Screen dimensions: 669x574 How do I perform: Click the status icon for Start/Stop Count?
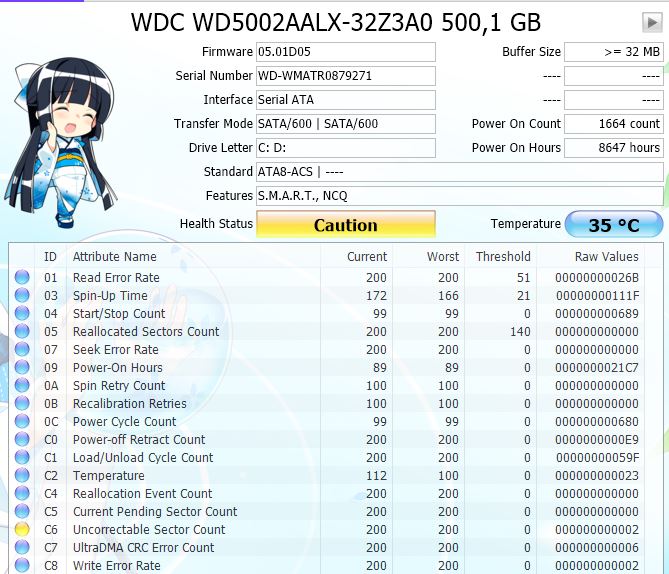point(22,313)
